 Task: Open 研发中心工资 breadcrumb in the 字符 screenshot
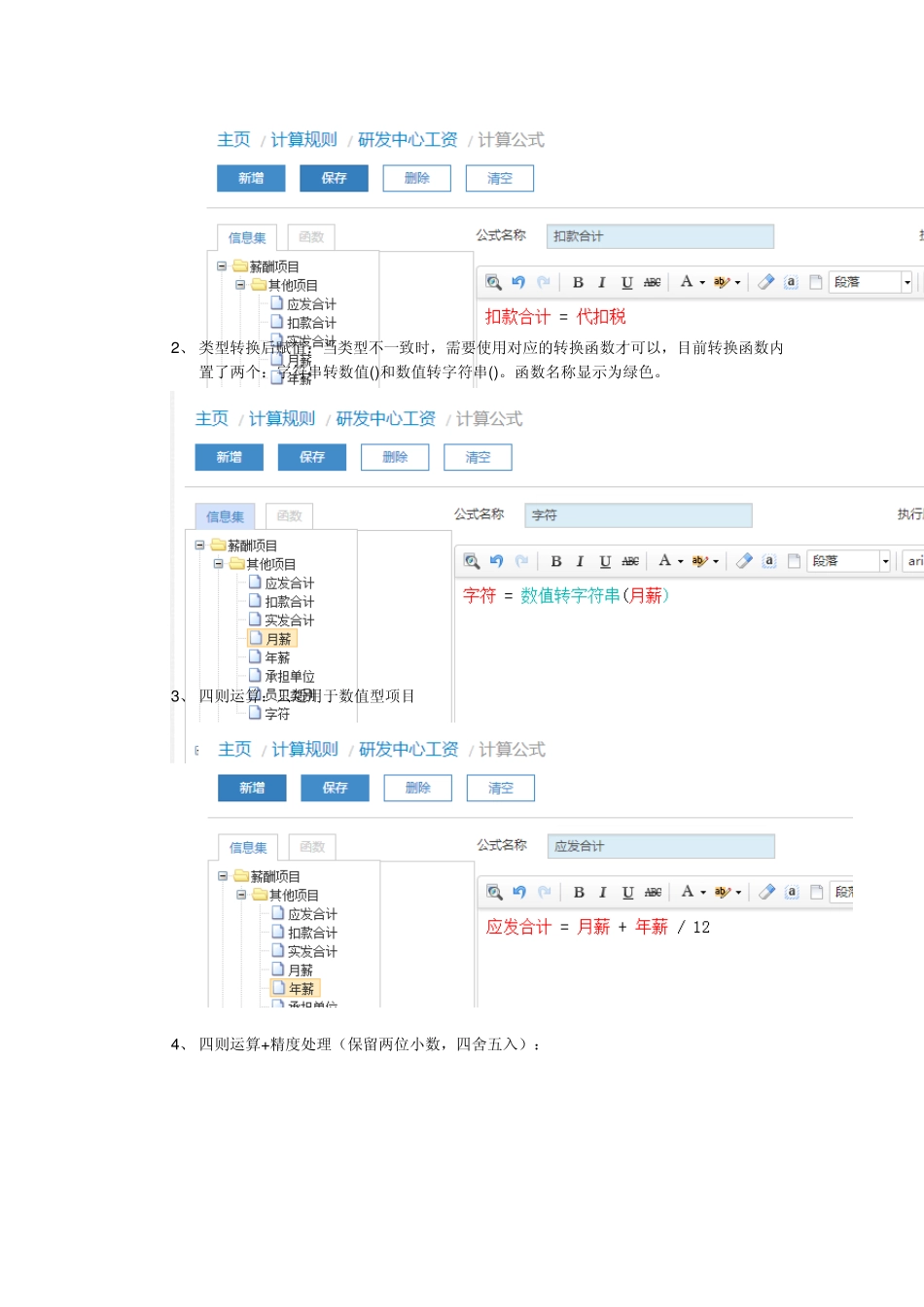(x=386, y=419)
